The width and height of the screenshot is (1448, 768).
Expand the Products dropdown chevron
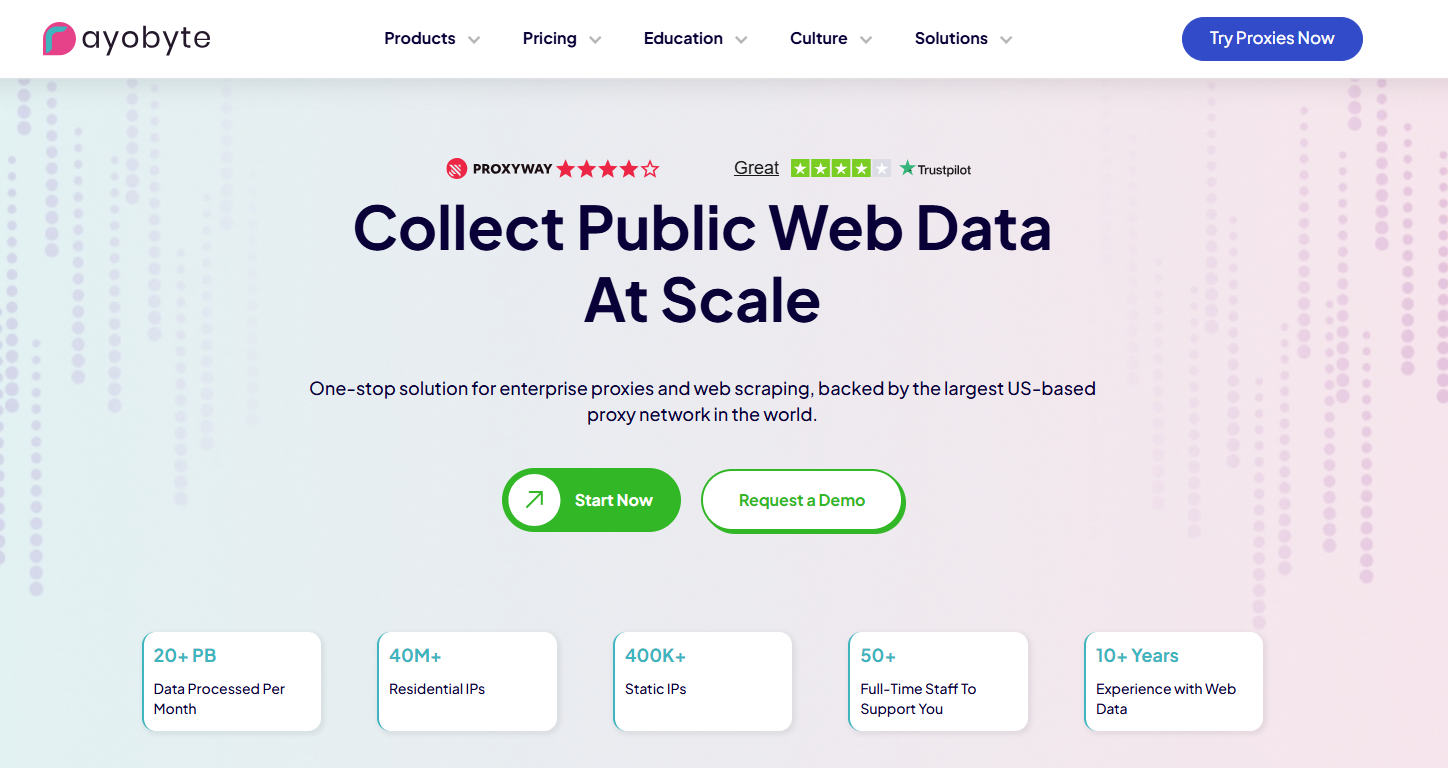pyautogui.click(x=474, y=40)
